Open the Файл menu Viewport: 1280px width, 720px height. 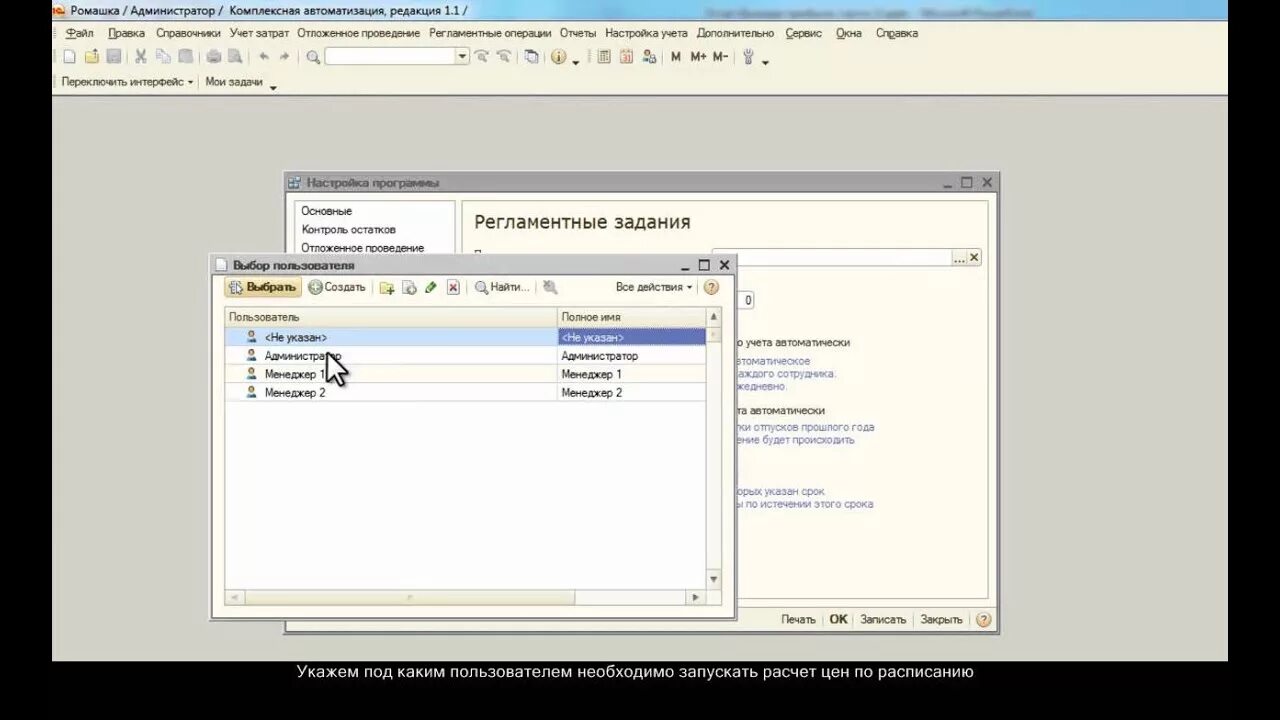pyautogui.click(x=79, y=33)
